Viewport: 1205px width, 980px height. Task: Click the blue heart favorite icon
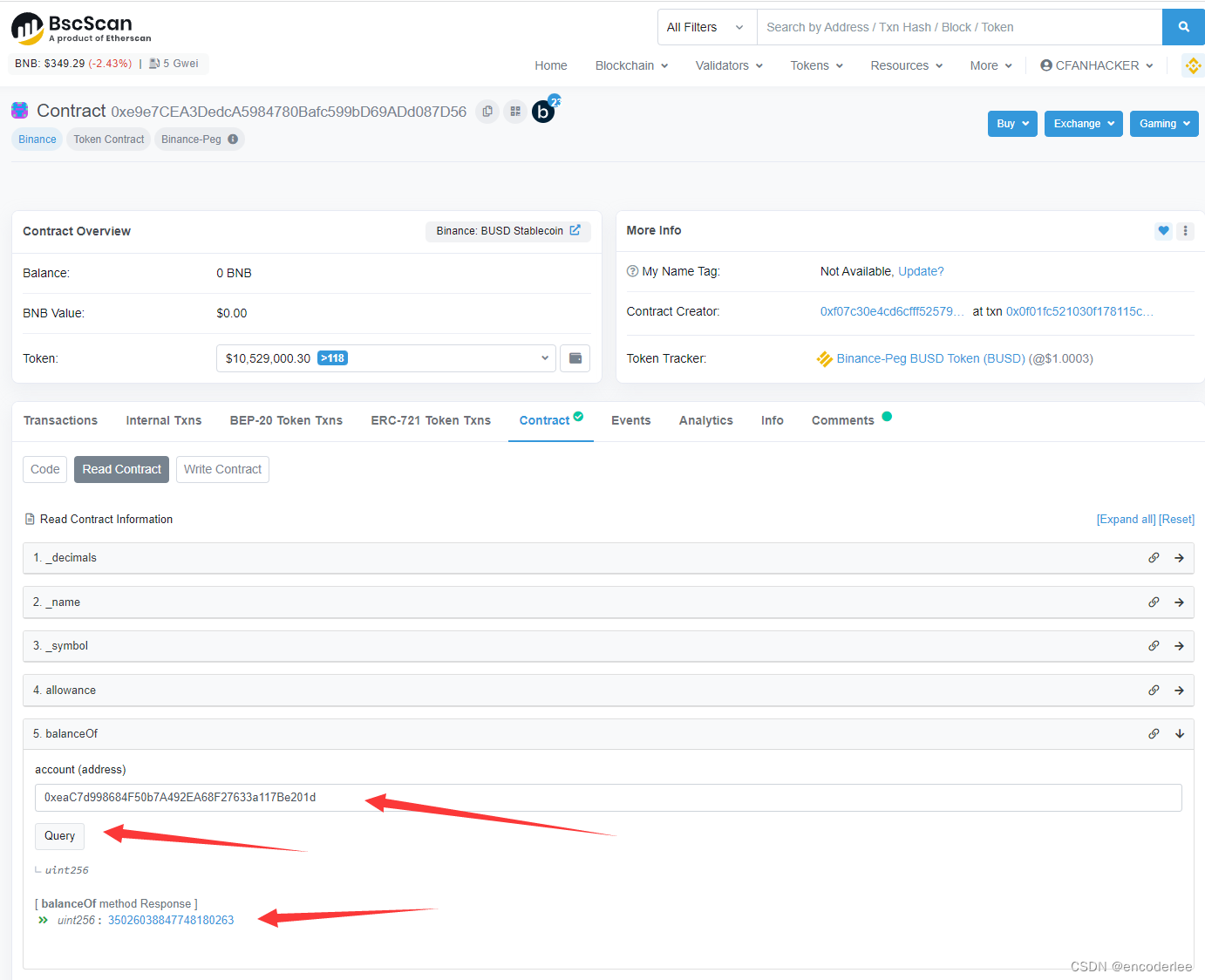click(1163, 231)
